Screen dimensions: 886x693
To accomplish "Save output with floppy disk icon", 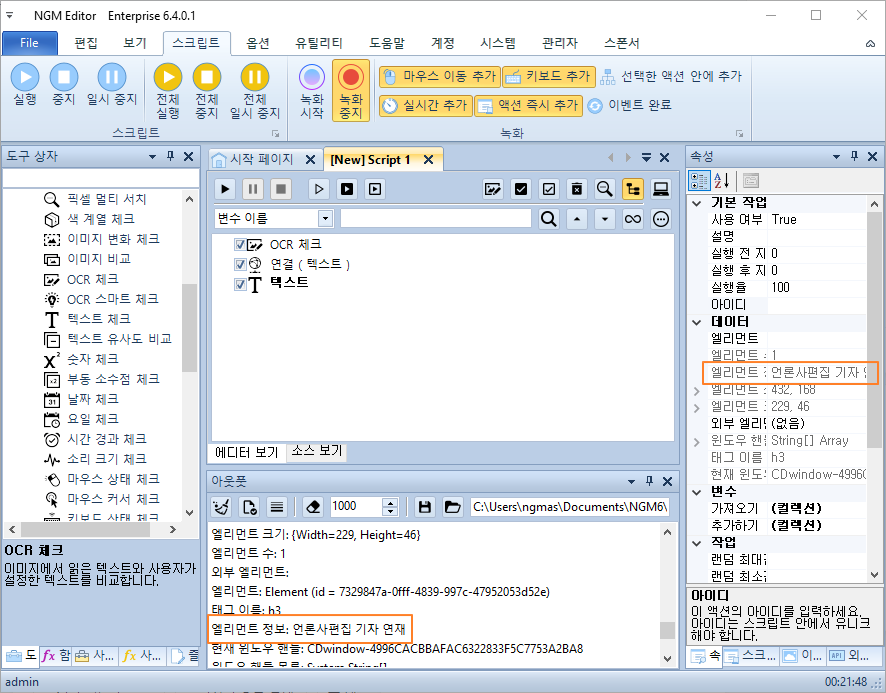I will [425, 507].
